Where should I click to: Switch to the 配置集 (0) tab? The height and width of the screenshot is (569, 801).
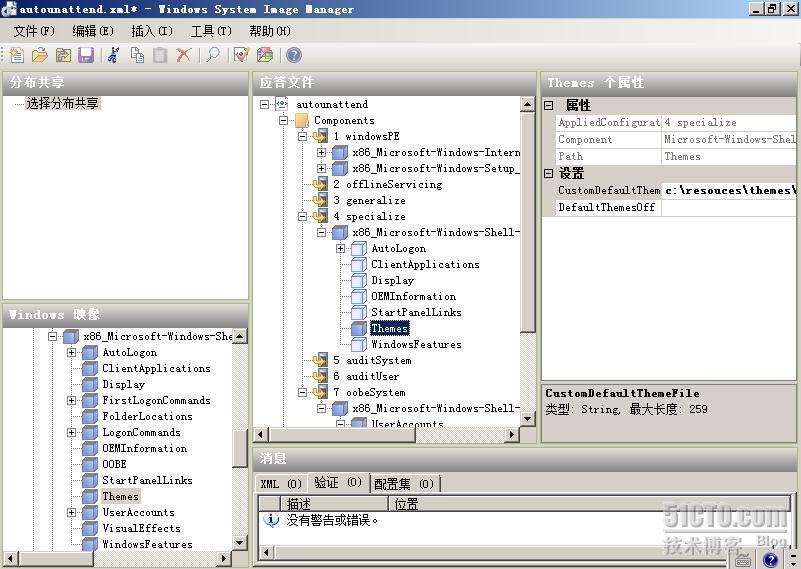[x=404, y=483]
